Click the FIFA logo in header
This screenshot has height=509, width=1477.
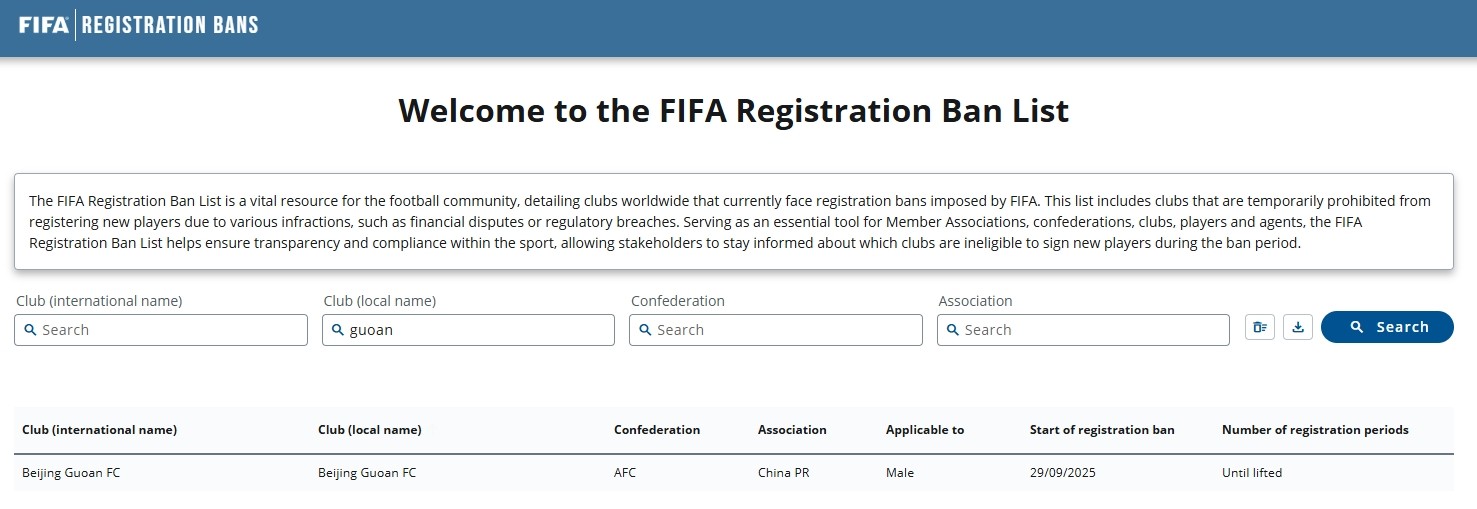[44, 25]
